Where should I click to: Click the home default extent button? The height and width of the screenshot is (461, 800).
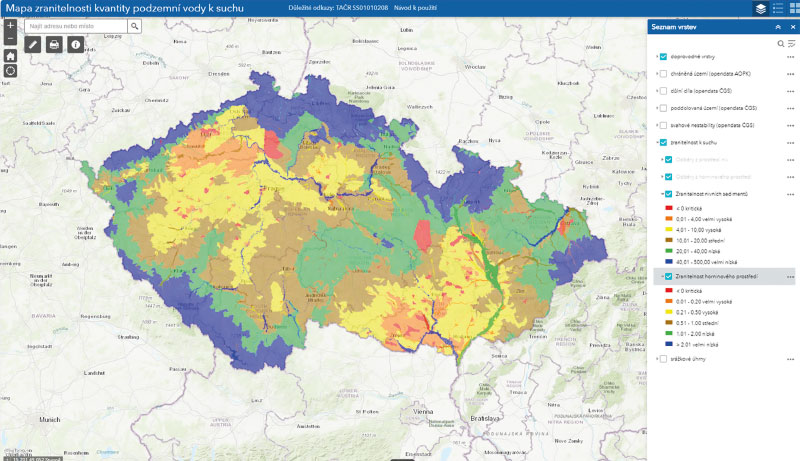point(10,56)
